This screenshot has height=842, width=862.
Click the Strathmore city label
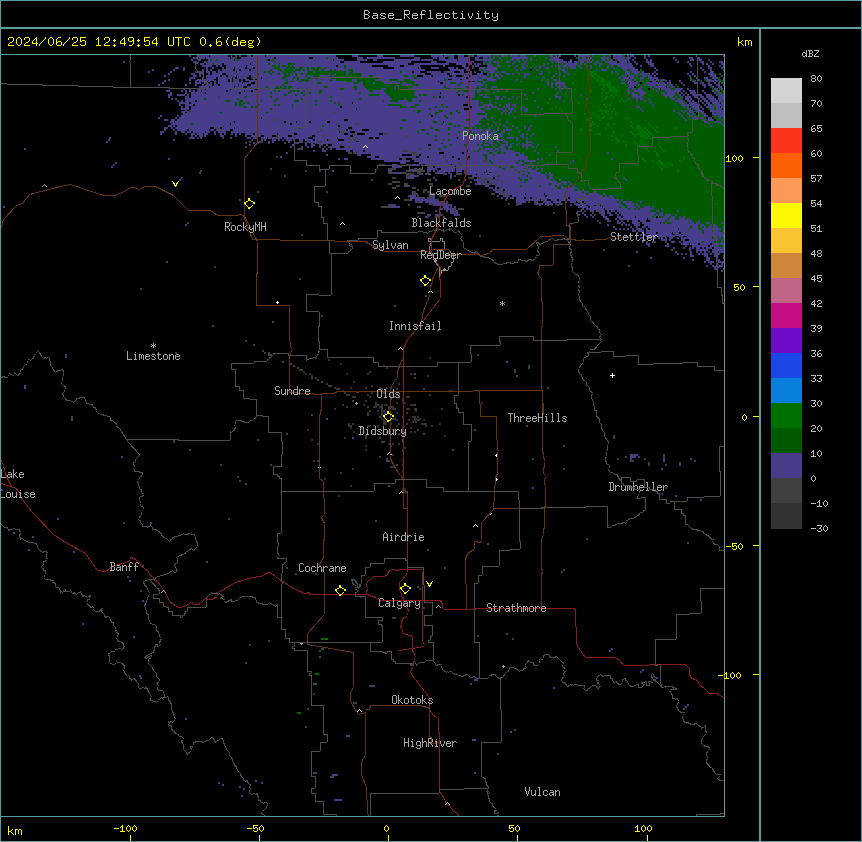click(x=516, y=608)
